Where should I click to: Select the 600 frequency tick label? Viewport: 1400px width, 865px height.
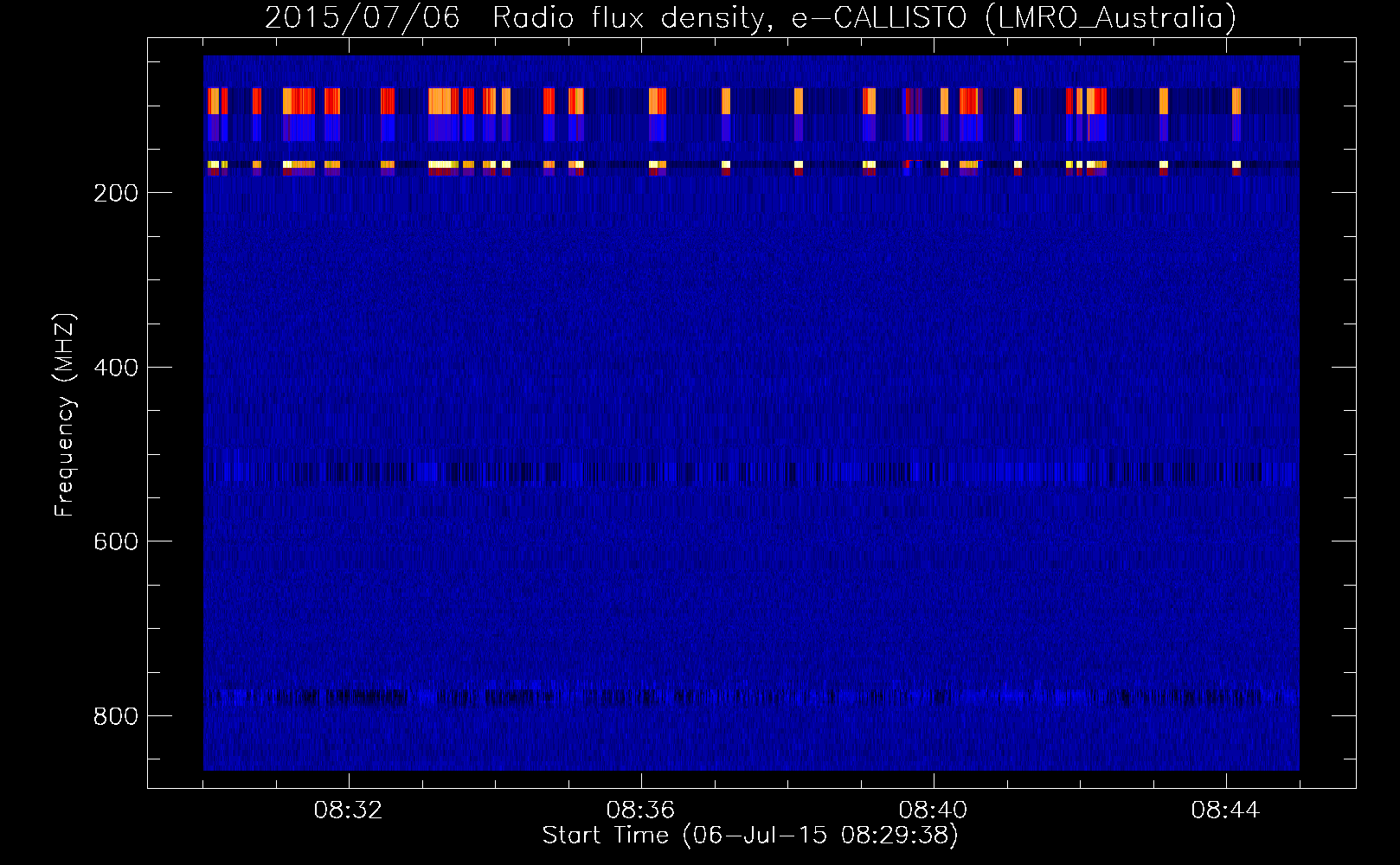pyautogui.click(x=116, y=541)
